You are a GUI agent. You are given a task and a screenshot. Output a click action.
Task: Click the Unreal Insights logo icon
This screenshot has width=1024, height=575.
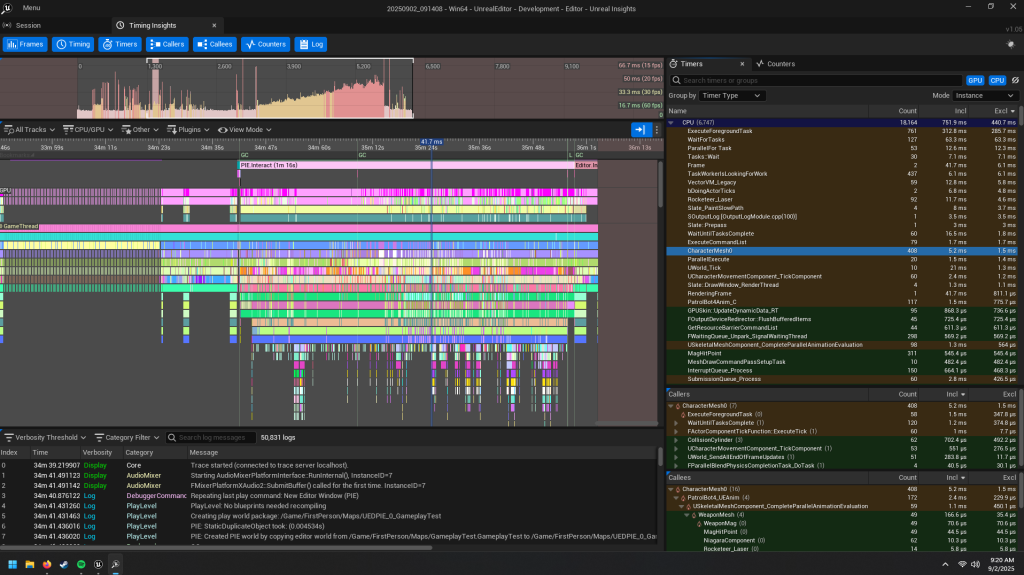coord(7,8)
